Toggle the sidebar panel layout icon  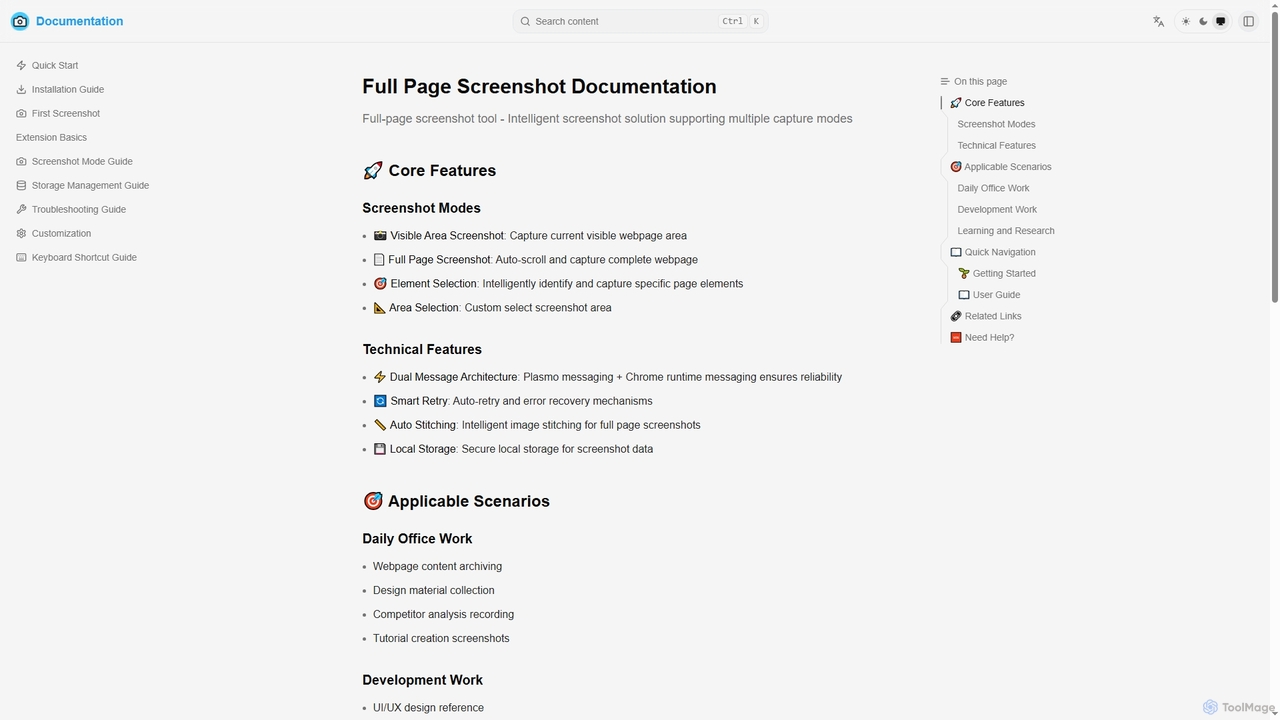click(x=1248, y=21)
